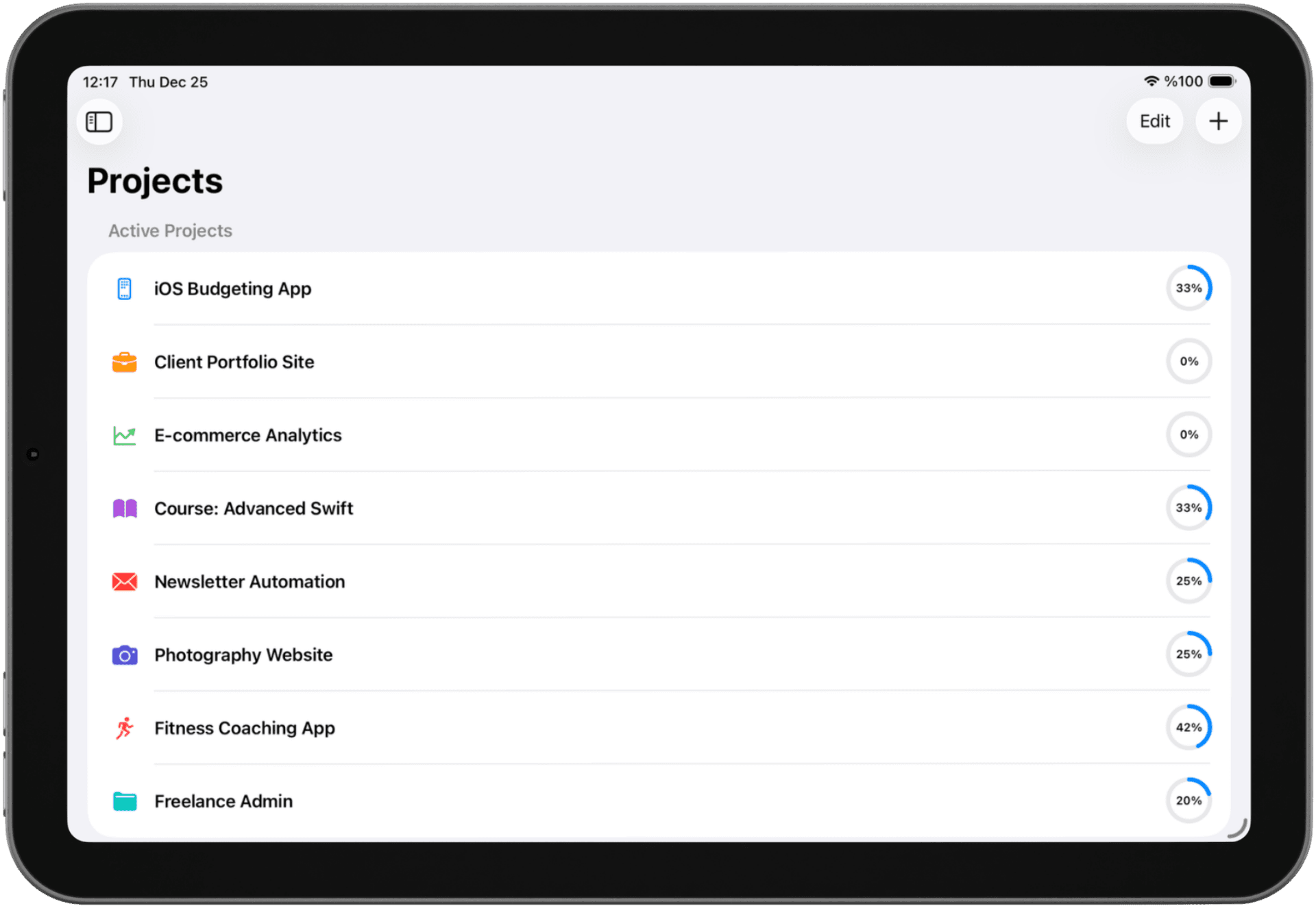Click the camera icon for Photography Website

pos(124,654)
